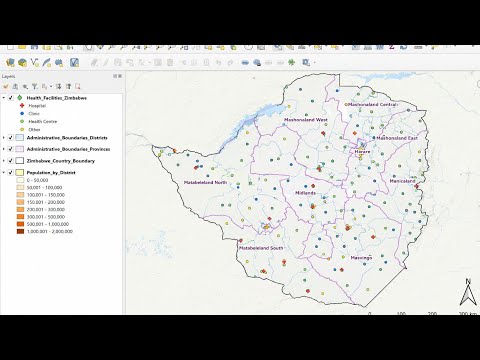Click the Undo arrow

click(219, 62)
